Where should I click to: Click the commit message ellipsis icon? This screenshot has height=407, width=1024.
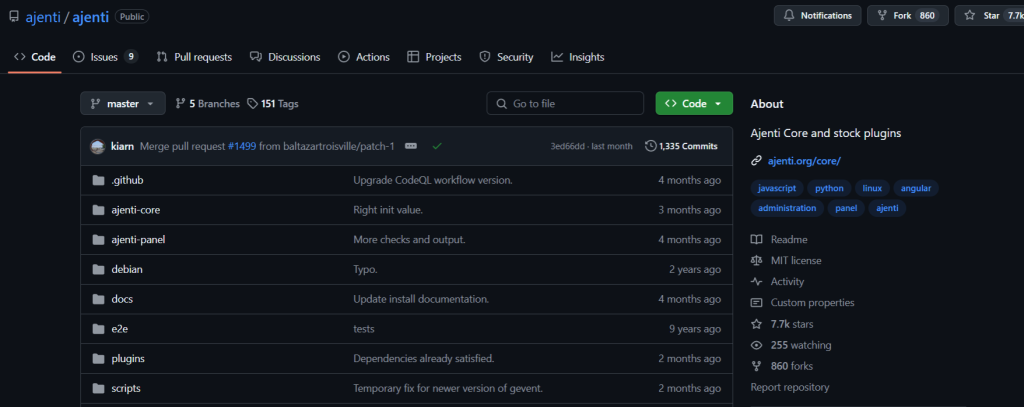[x=411, y=146]
